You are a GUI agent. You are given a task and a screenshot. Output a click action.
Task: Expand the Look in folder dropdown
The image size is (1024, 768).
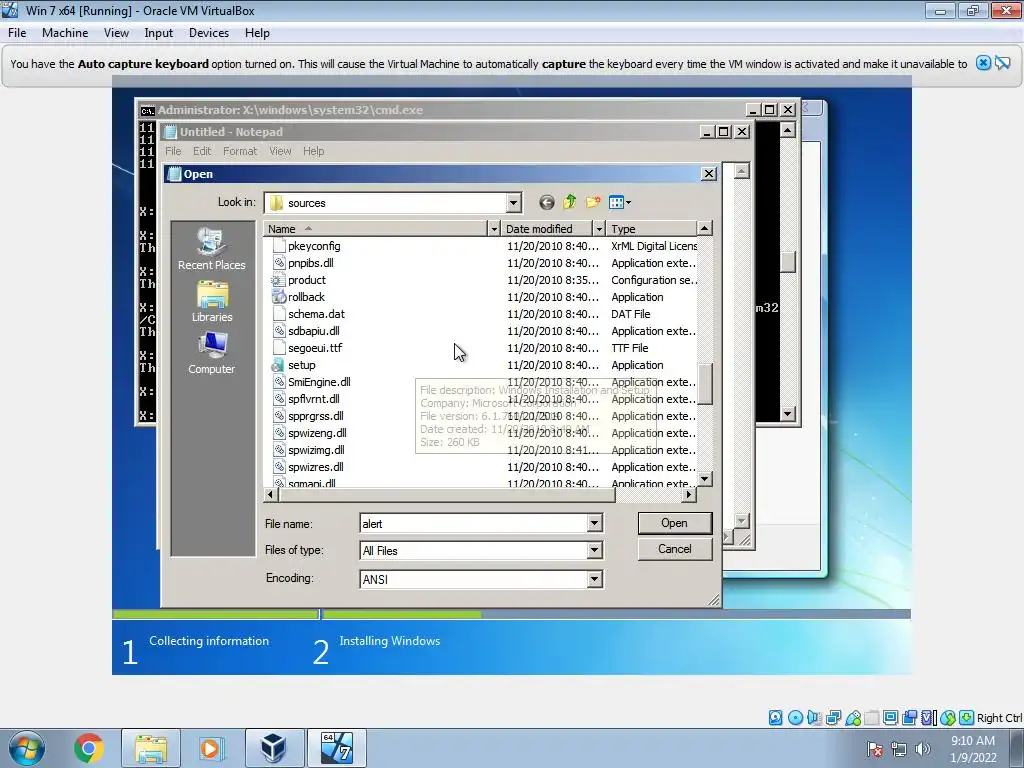point(513,203)
